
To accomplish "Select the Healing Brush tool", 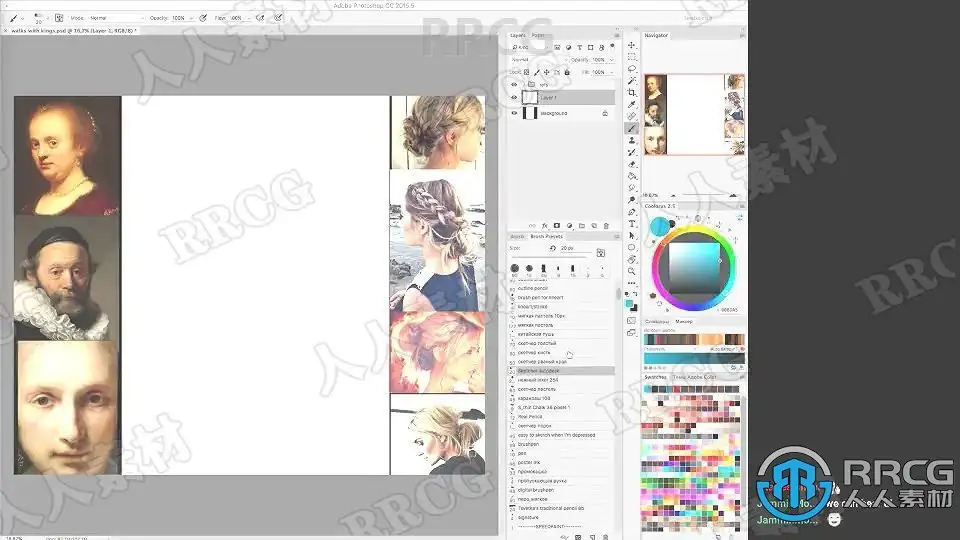I will (631, 116).
